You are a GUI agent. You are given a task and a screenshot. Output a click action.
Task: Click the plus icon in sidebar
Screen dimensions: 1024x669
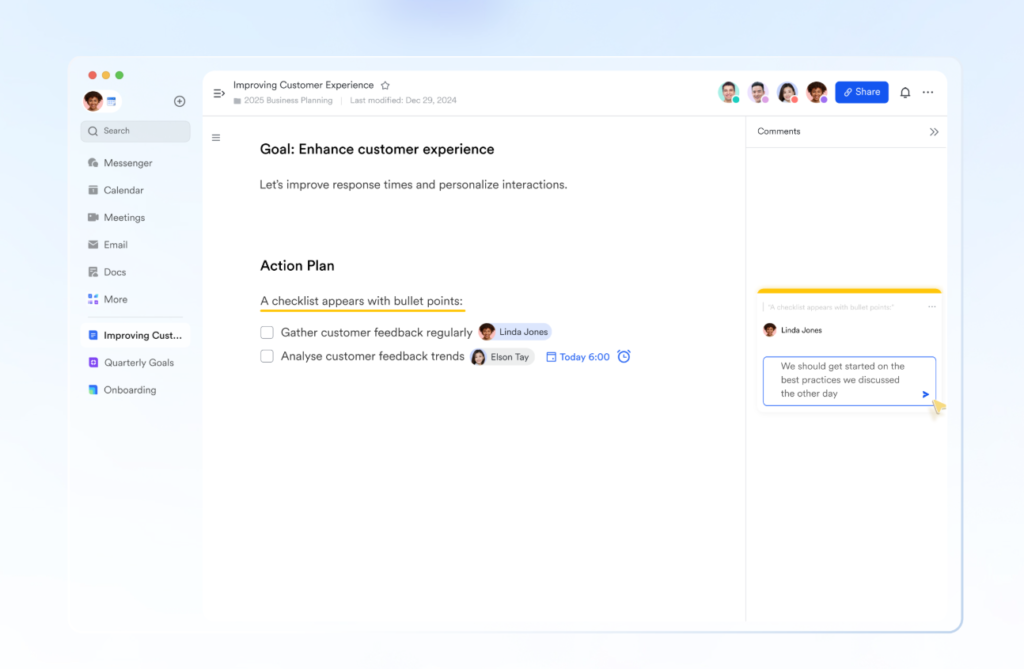[180, 101]
